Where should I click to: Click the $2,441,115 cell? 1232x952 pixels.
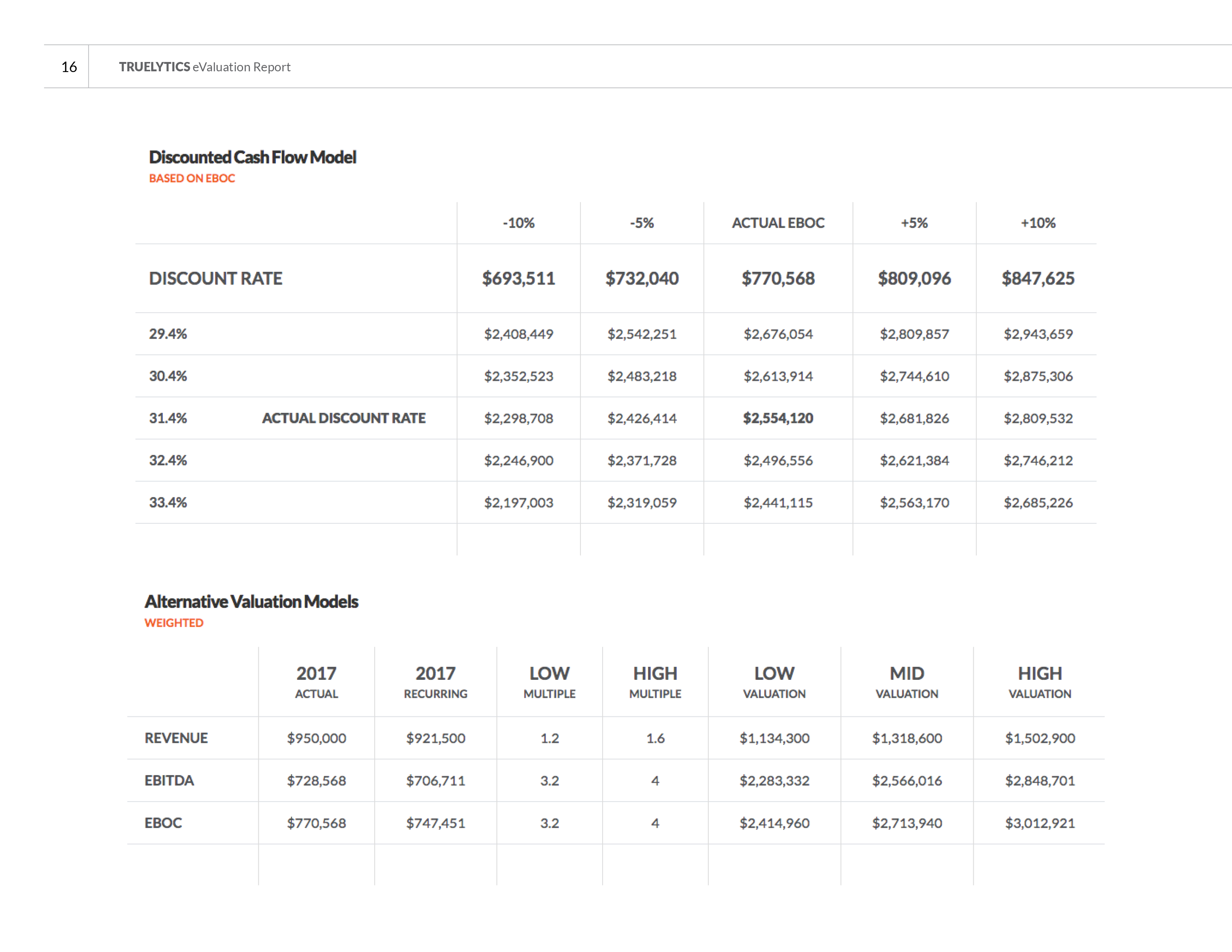coord(778,503)
